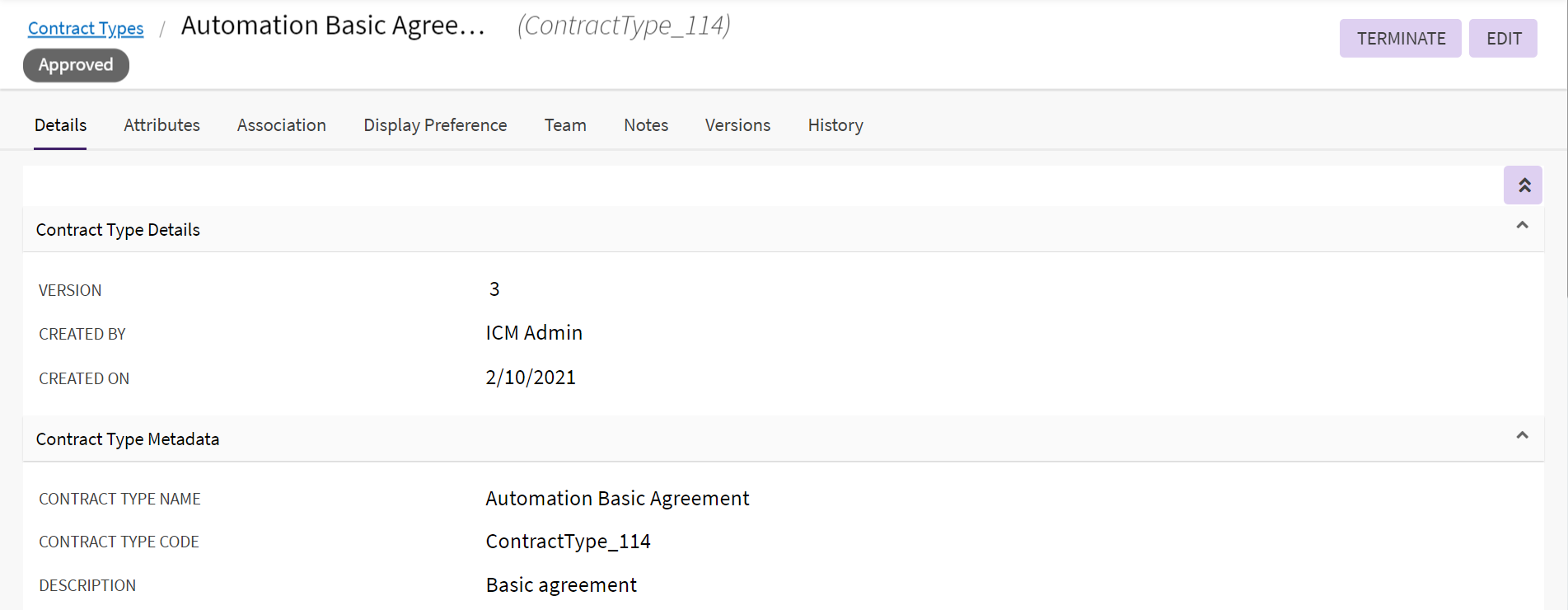Click the Automation Basic Agreement name value
Image resolution: width=1568 pixels, height=610 pixels.
click(x=617, y=499)
